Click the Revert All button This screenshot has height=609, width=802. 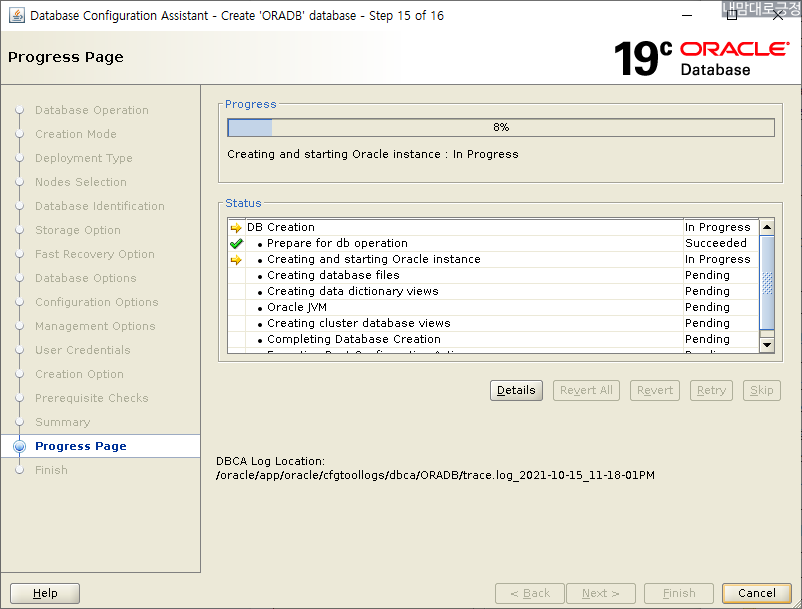(586, 390)
